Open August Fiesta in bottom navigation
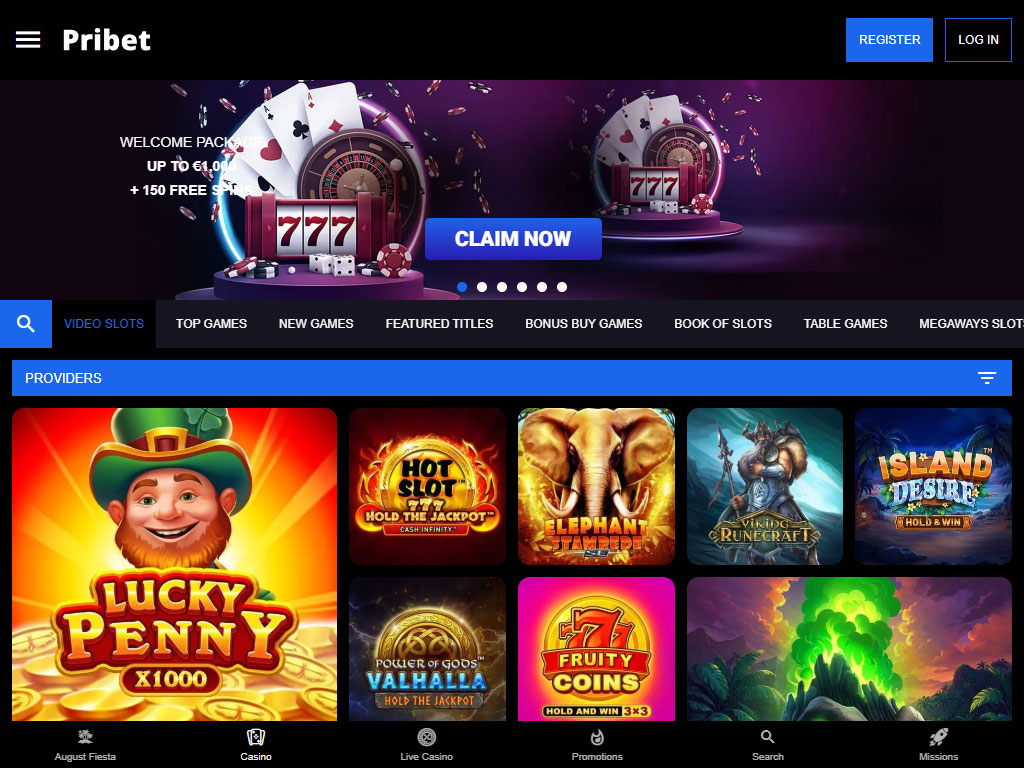Image resolution: width=1024 pixels, height=768 pixels. tap(85, 744)
